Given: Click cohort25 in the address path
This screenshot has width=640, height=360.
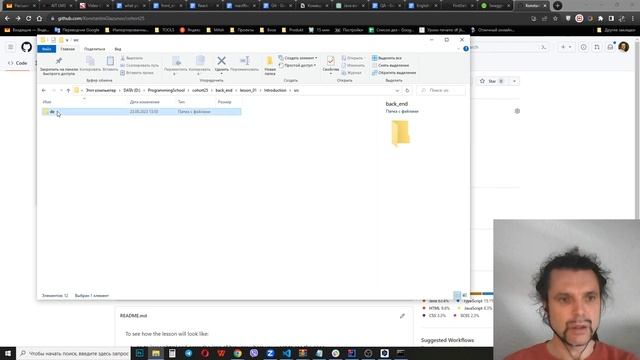Looking at the screenshot, I should (x=200, y=90).
